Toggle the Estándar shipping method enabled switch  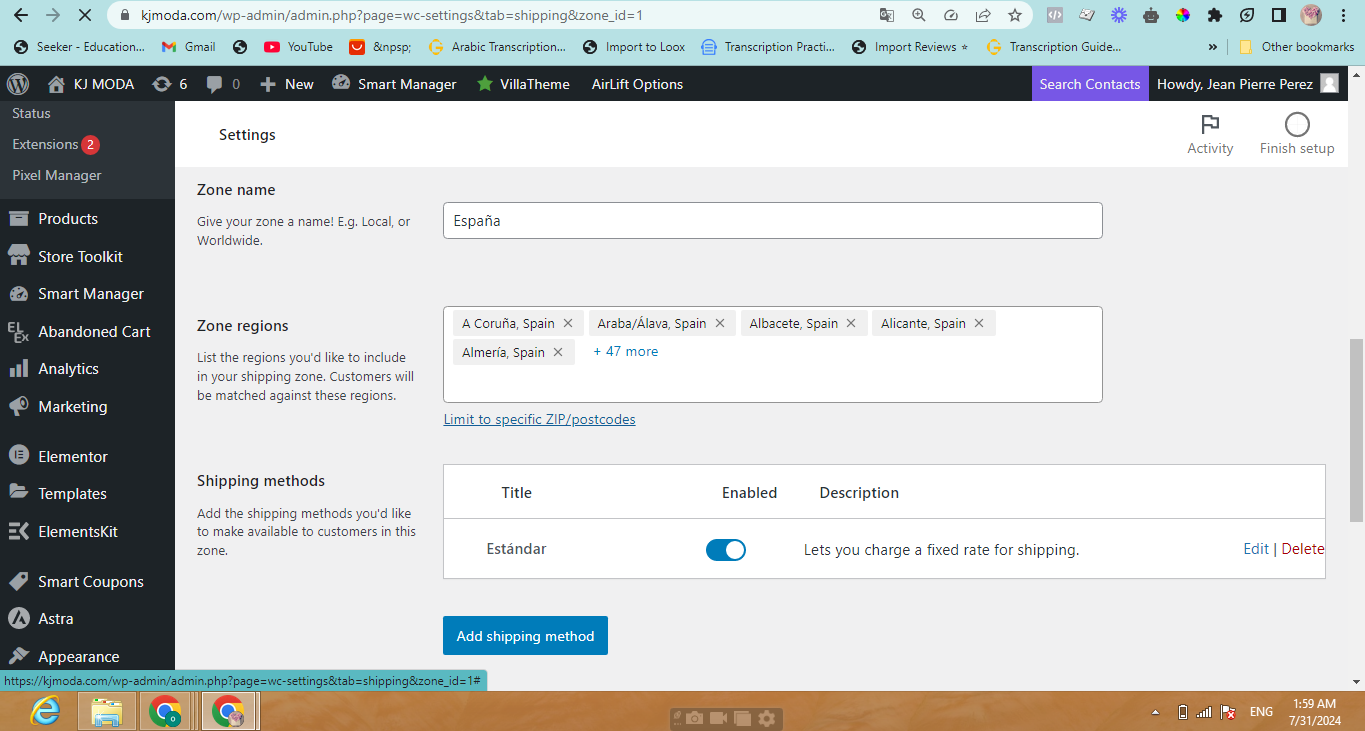coord(726,550)
